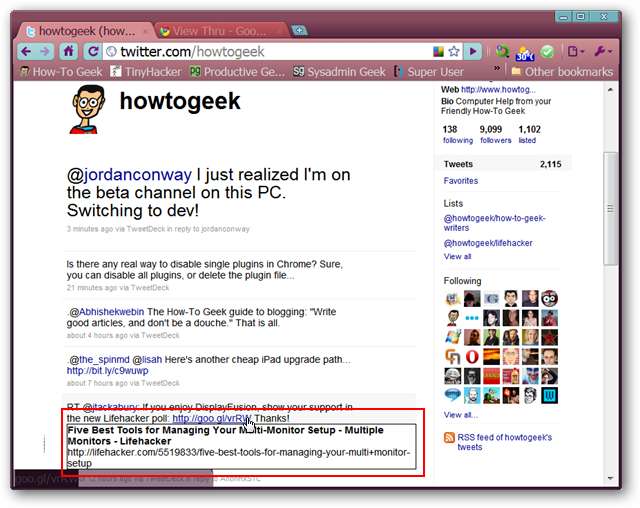Click the vertical scrollbar thumb
Image resolution: width=640 pixels, height=508 pixels.
tap(610, 209)
